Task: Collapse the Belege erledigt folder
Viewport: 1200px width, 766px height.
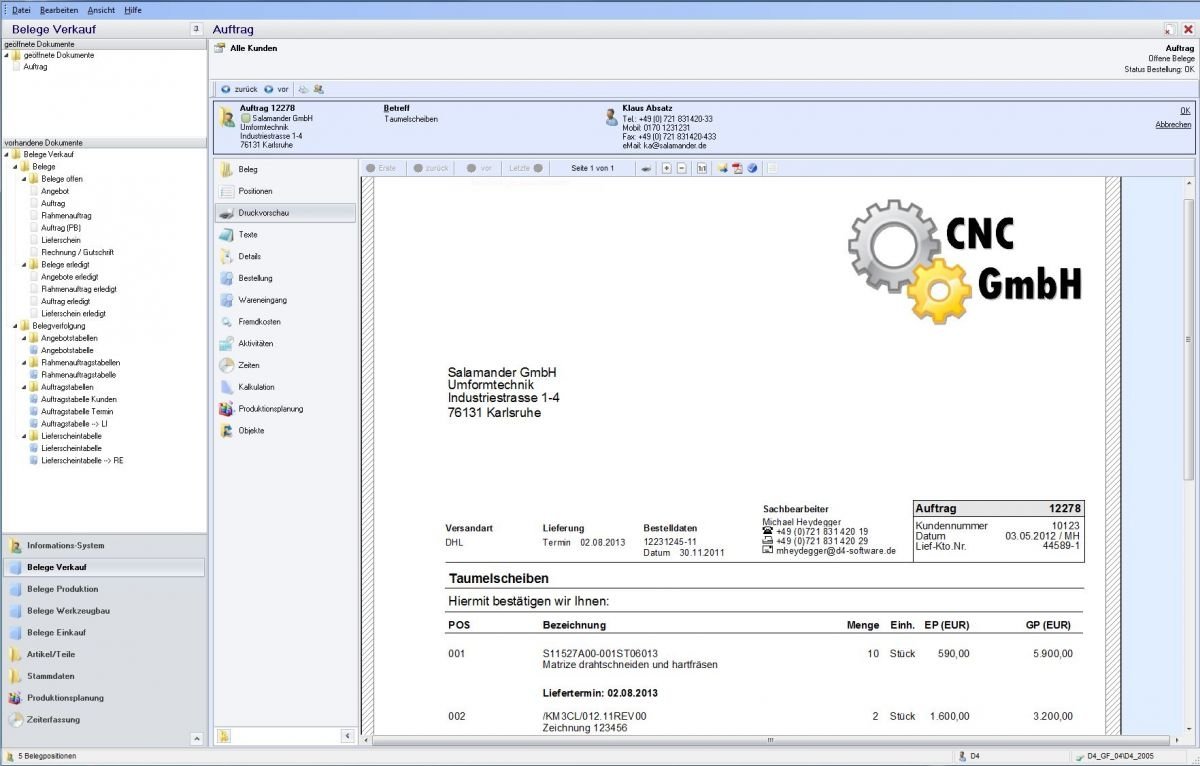Action: [24, 265]
